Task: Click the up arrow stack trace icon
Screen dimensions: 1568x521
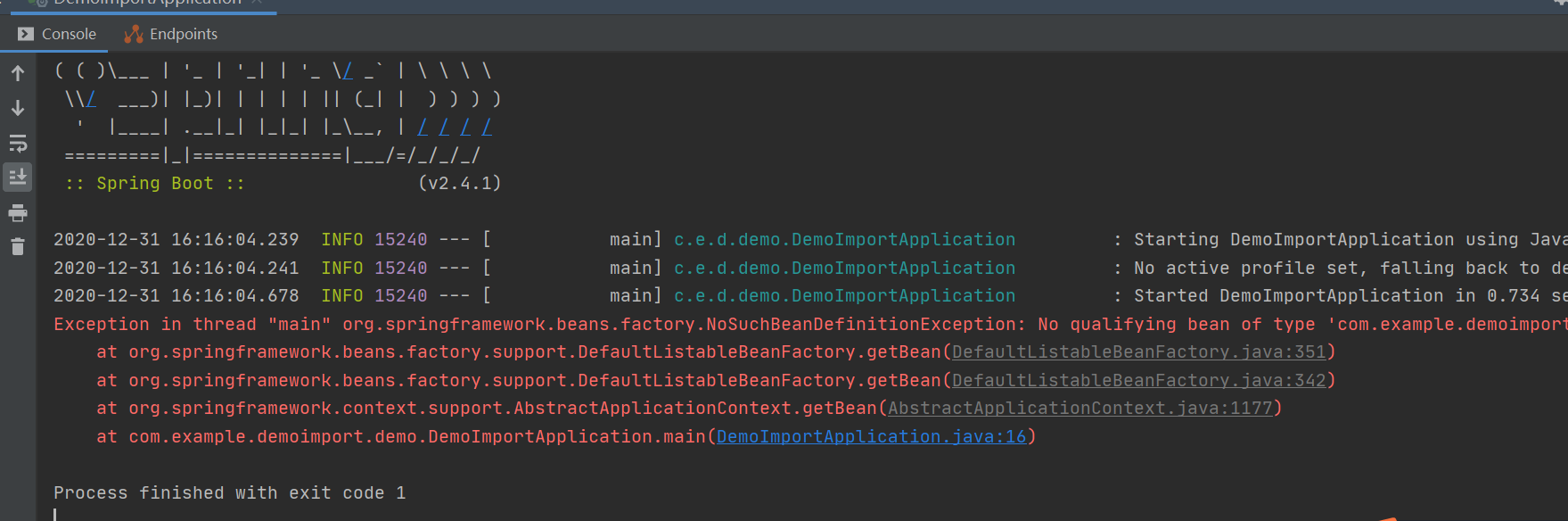Action: pos(18,73)
